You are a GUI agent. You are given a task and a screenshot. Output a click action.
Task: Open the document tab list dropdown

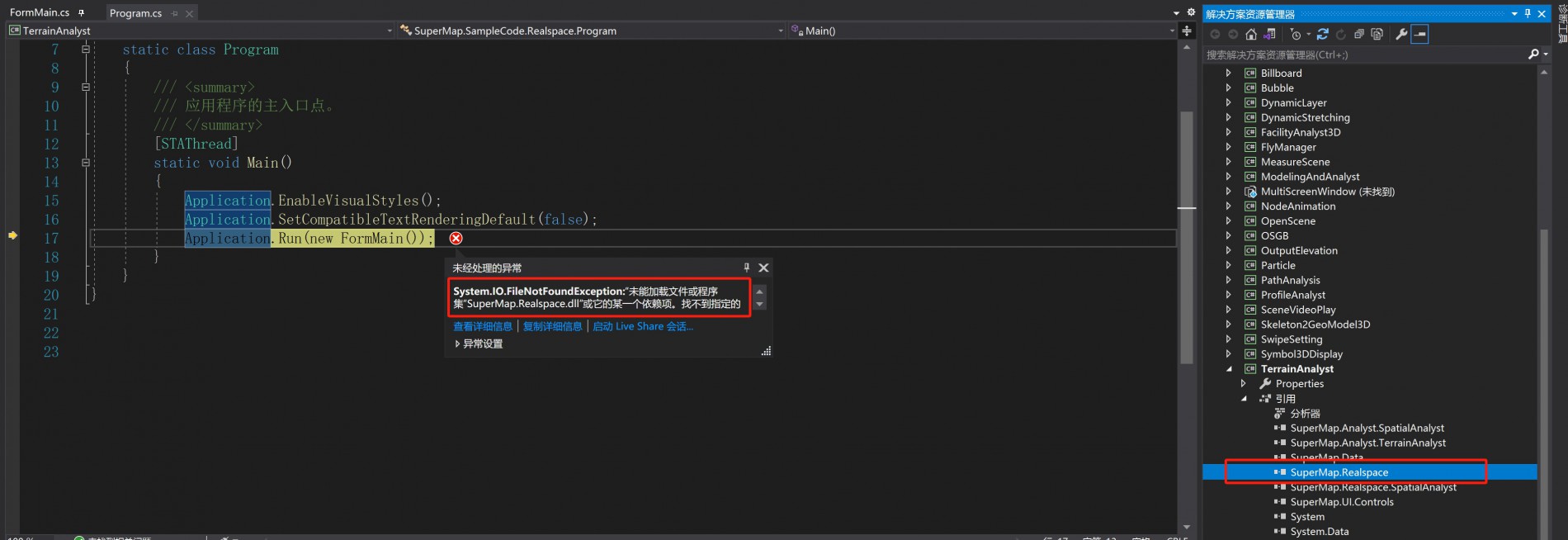point(1177,13)
